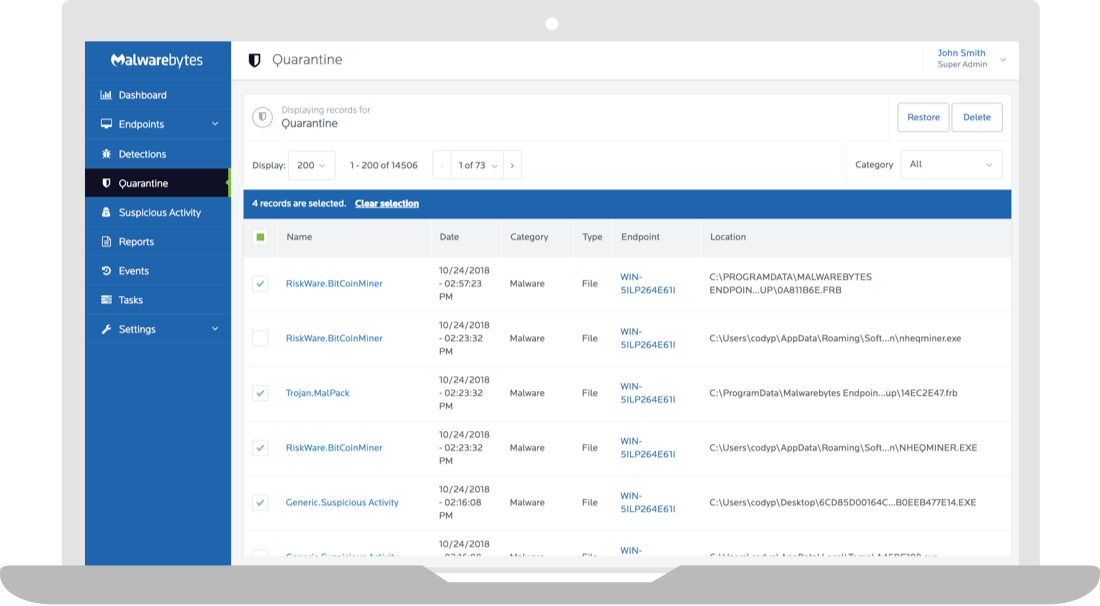1100x606 pixels.
Task: Click location path ending 0A811B6E.FRB
Action: click(791, 283)
